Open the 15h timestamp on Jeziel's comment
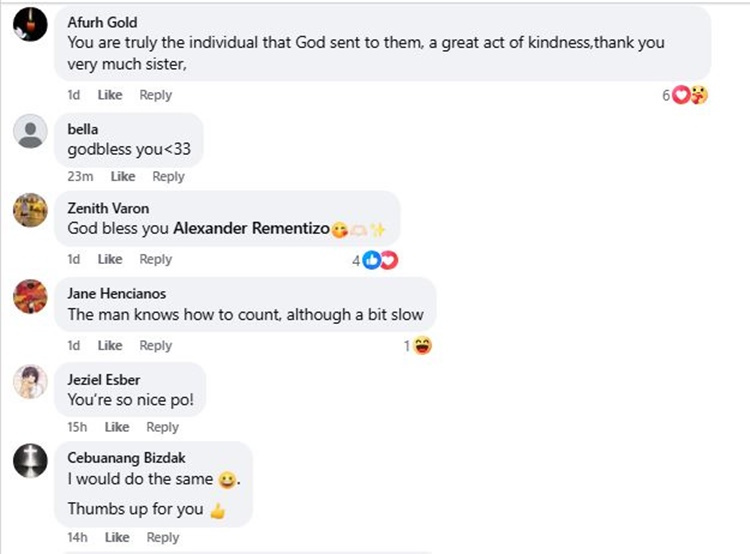Viewport: 750px width, 554px height. [77, 427]
